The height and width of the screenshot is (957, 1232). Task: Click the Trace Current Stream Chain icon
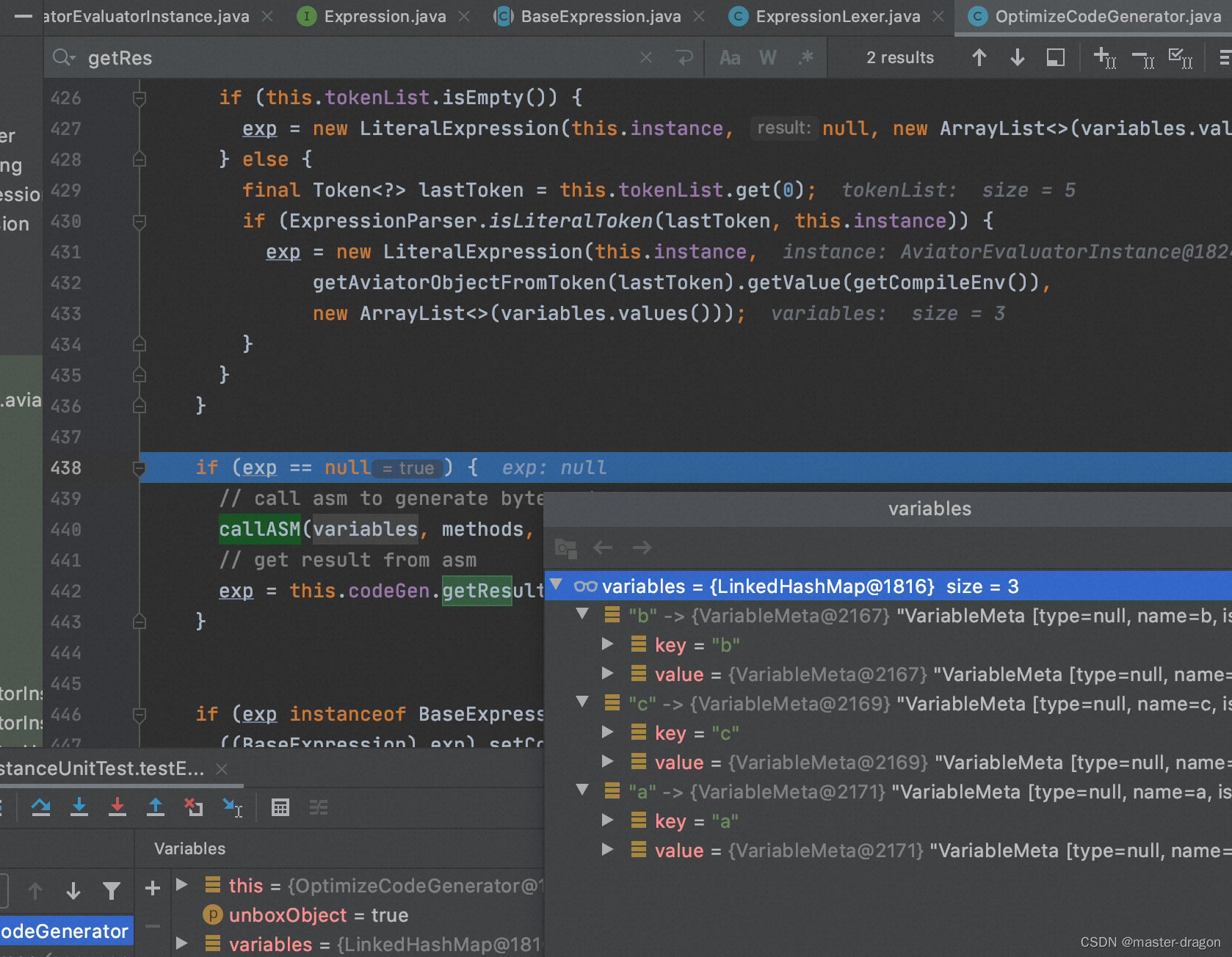pos(319,807)
